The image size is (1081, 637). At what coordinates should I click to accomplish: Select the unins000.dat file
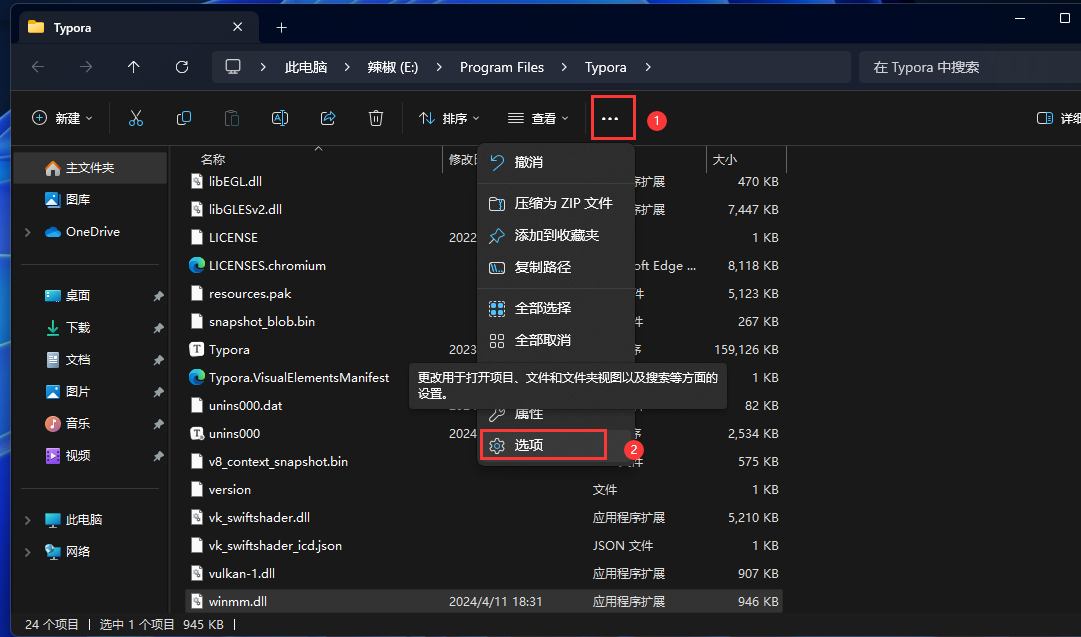tap(245, 405)
